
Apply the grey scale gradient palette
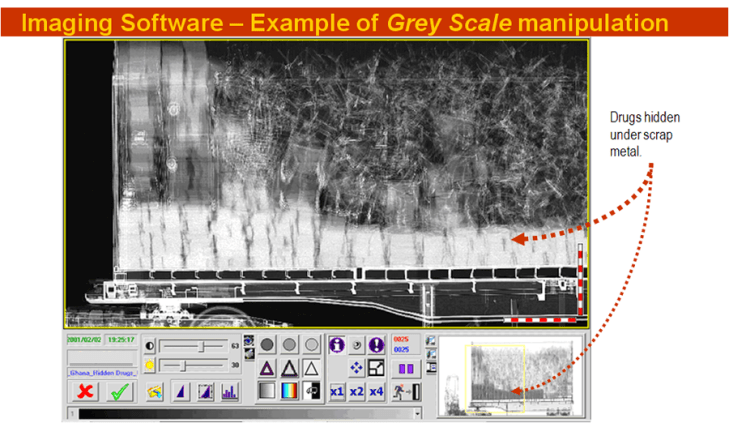267,391
